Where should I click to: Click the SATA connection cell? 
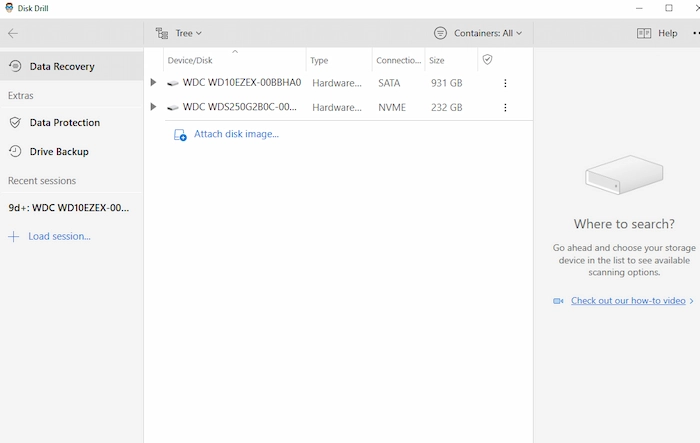point(389,83)
